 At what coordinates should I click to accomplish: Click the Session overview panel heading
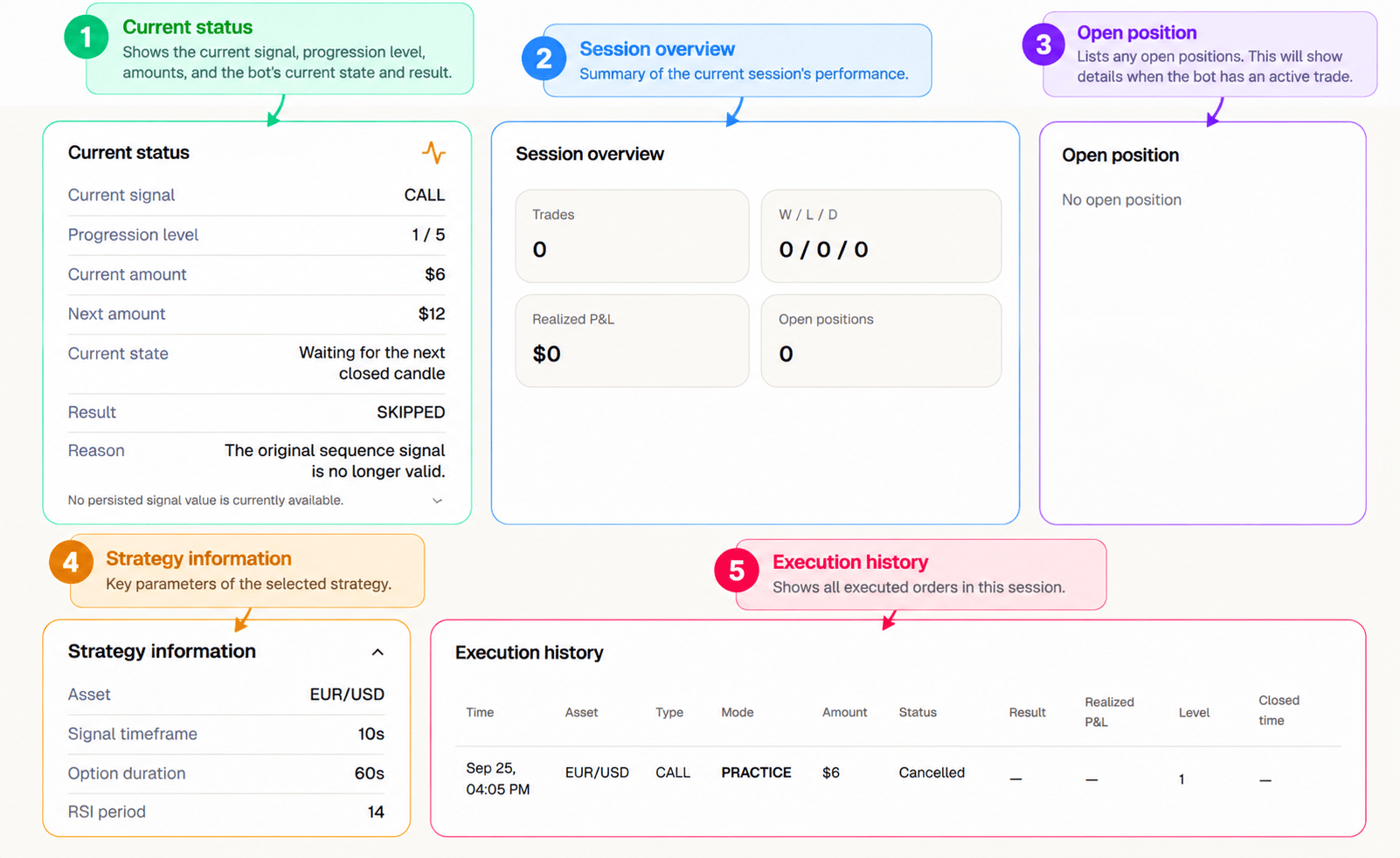click(590, 154)
